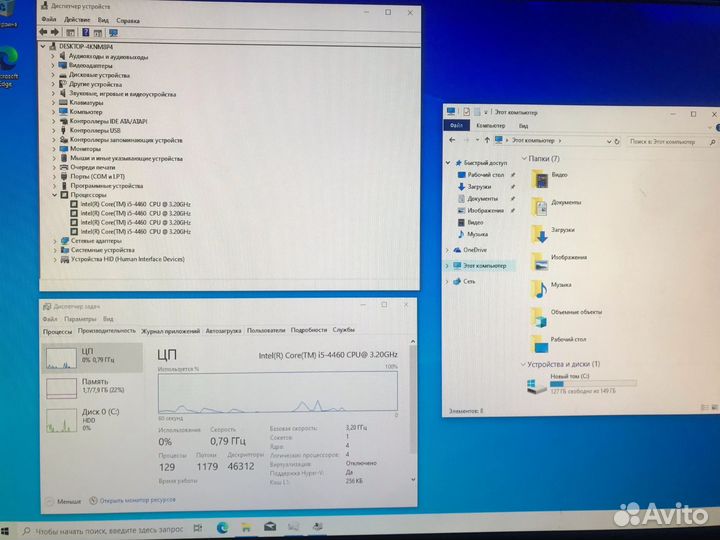Image resolution: width=720 pixels, height=540 pixels.
Task: Select the Диск 0 (C:) performance item
Action: [92, 420]
